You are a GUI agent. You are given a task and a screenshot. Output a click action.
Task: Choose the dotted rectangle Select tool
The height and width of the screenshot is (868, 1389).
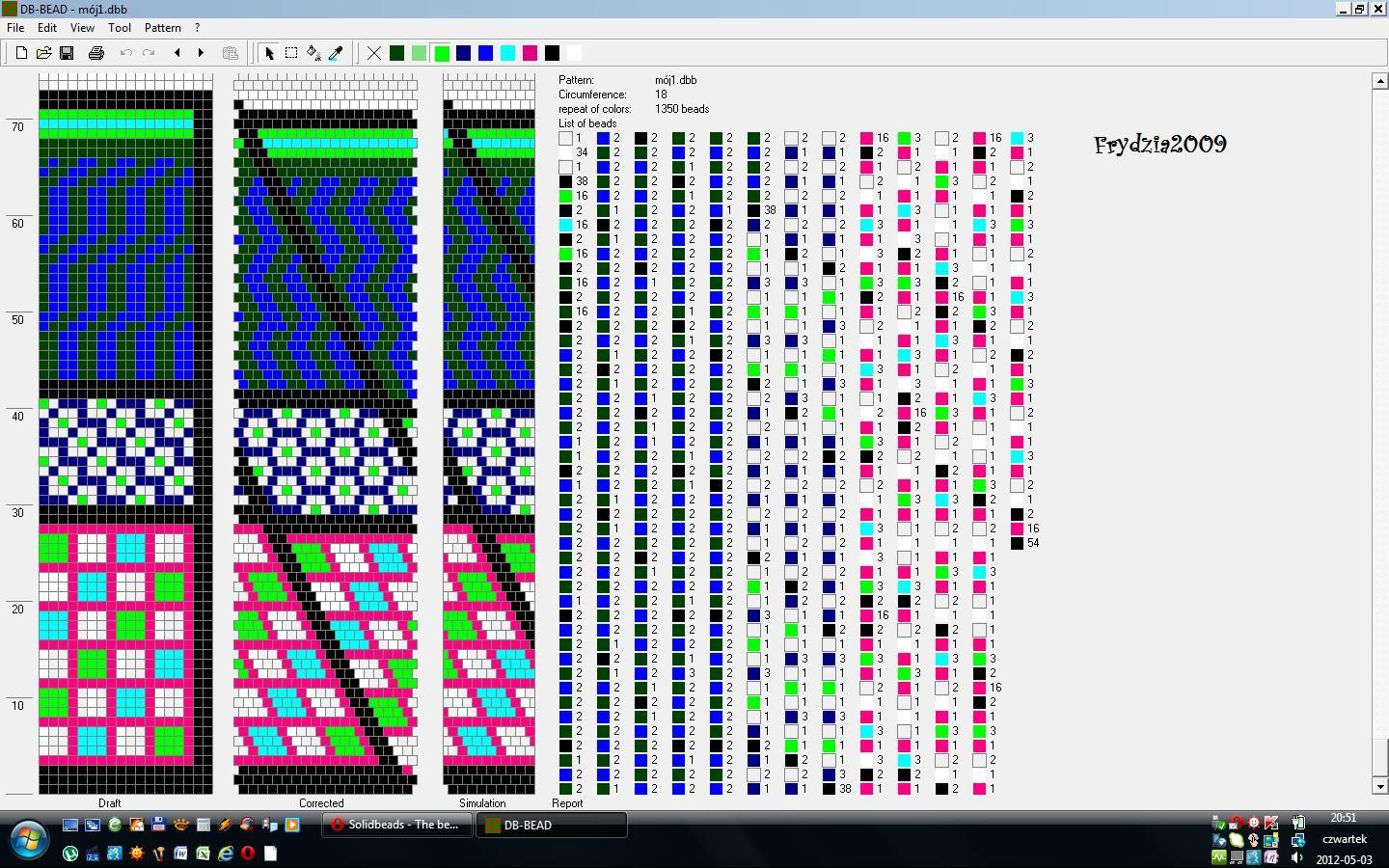tap(291, 53)
